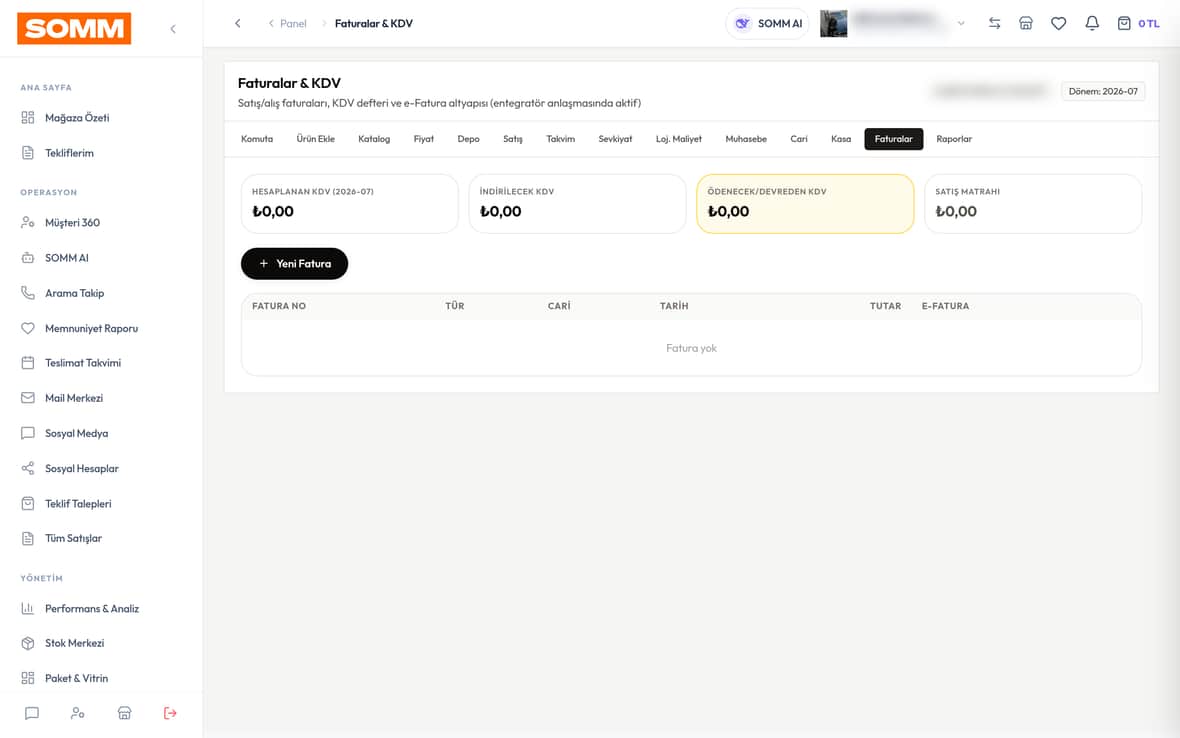Expand the user profile dropdown arrow
The height and width of the screenshot is (738, 1180).
click(x=961, y=23)
